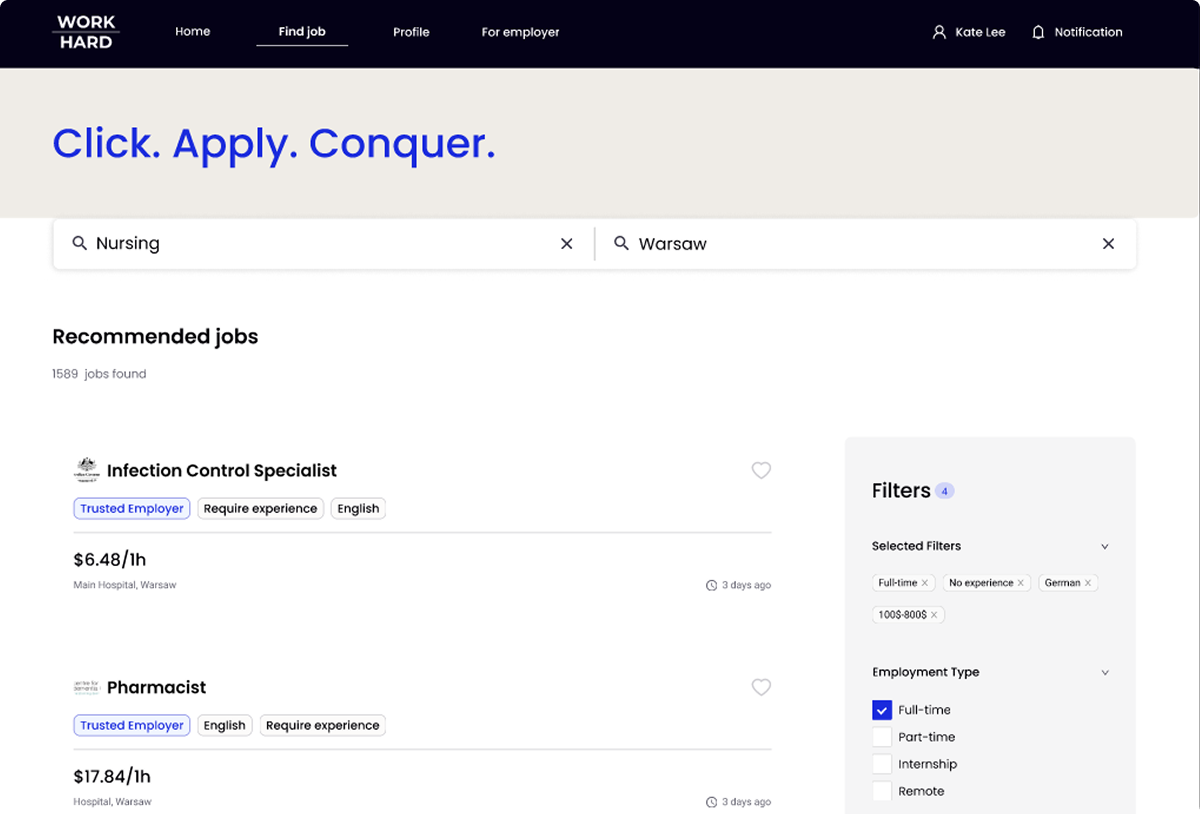Remove the Full-time selected filter chip
Image resolution: width=1200 pixels, height=814 pixels.
925,583
